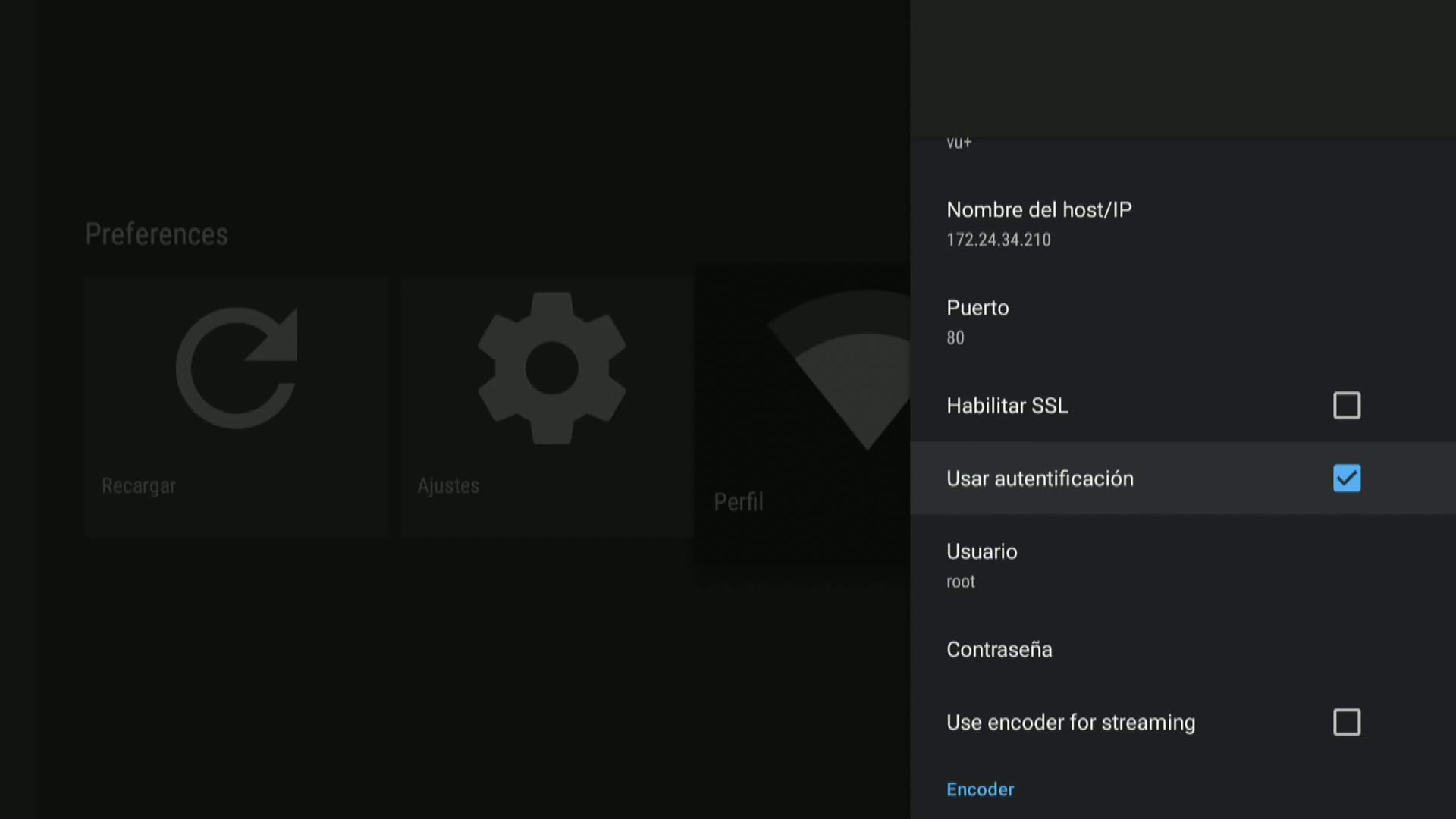This screenshot has height=819, width=1456.
Task: Click the 172.24.34.210 IP address value
Action: pyautogui.click(x=999, y=240)
